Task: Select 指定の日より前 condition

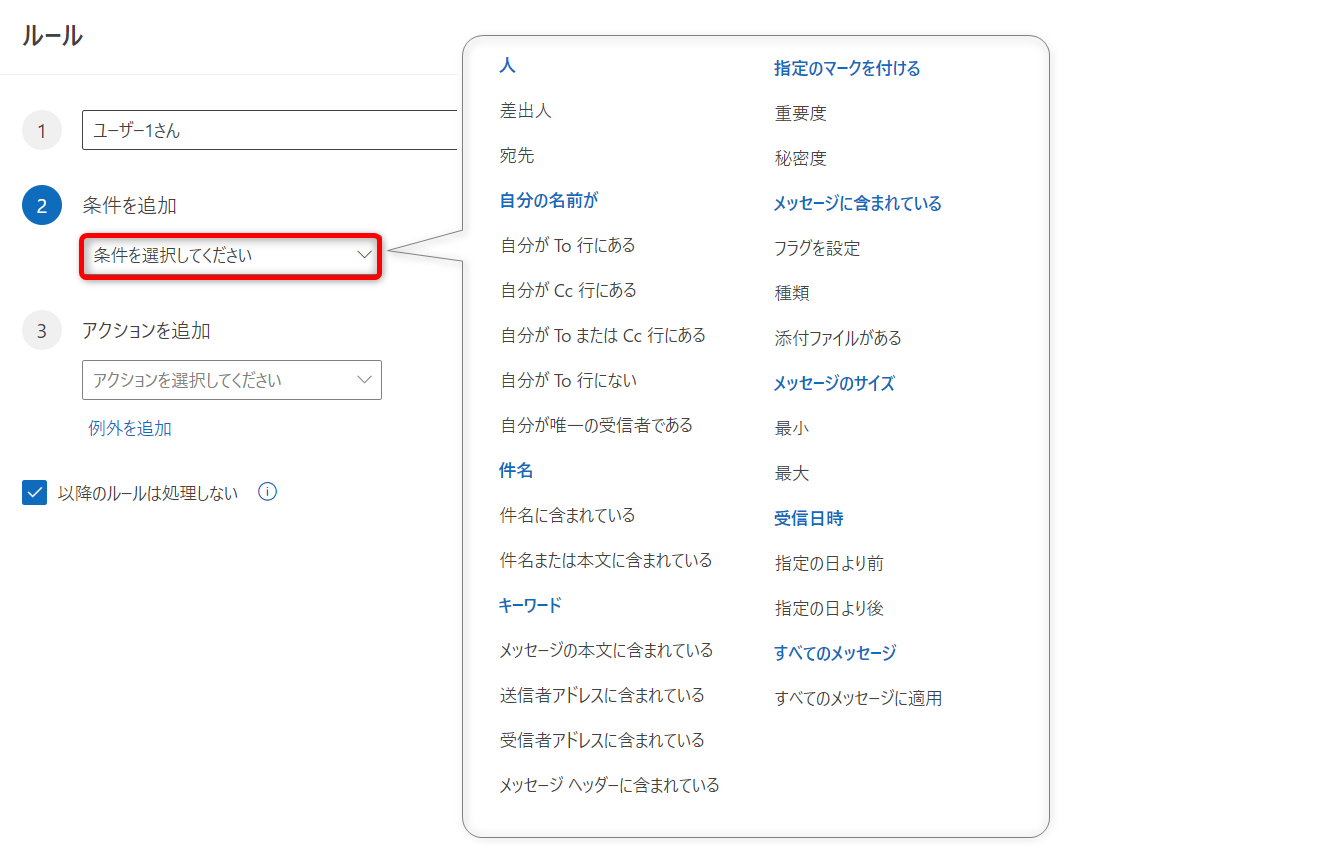Action: click(829, 564)
